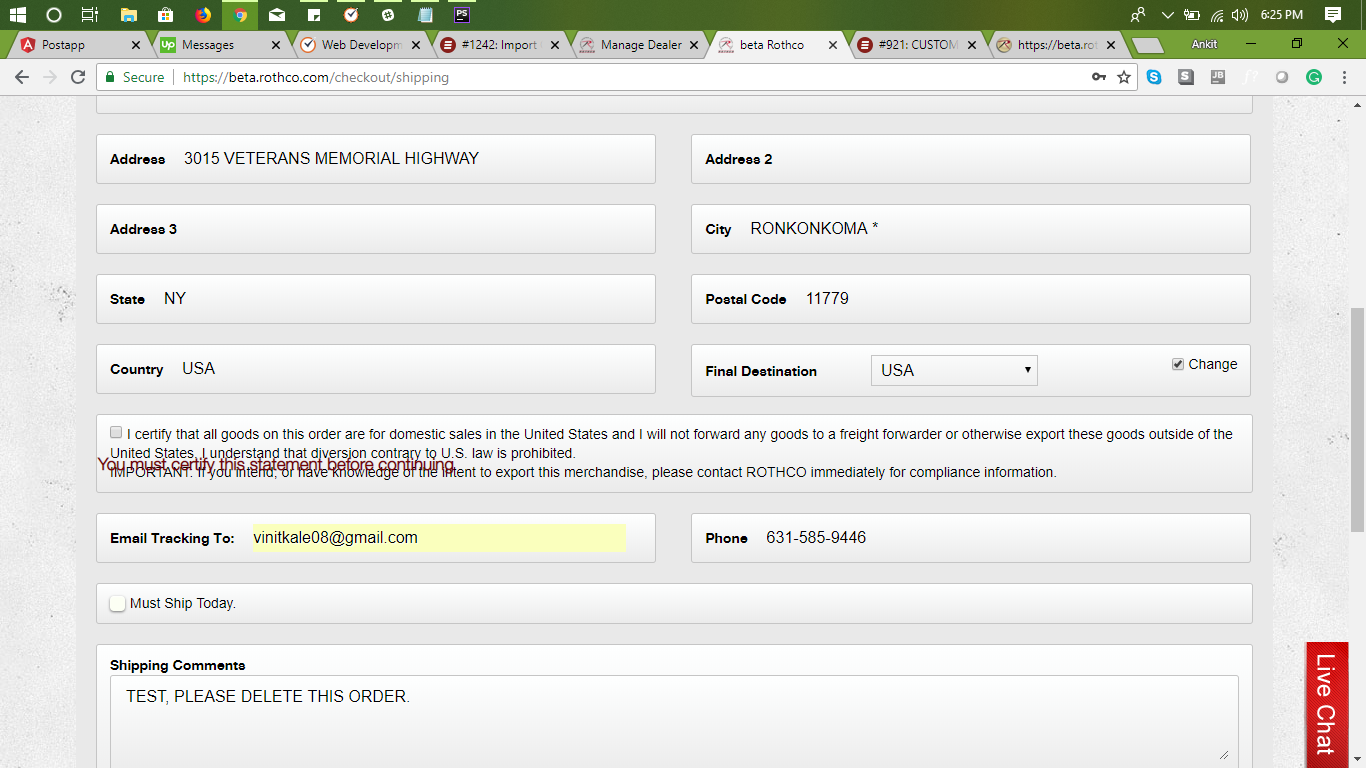Click the Email Tracking To field

[439, 538]
